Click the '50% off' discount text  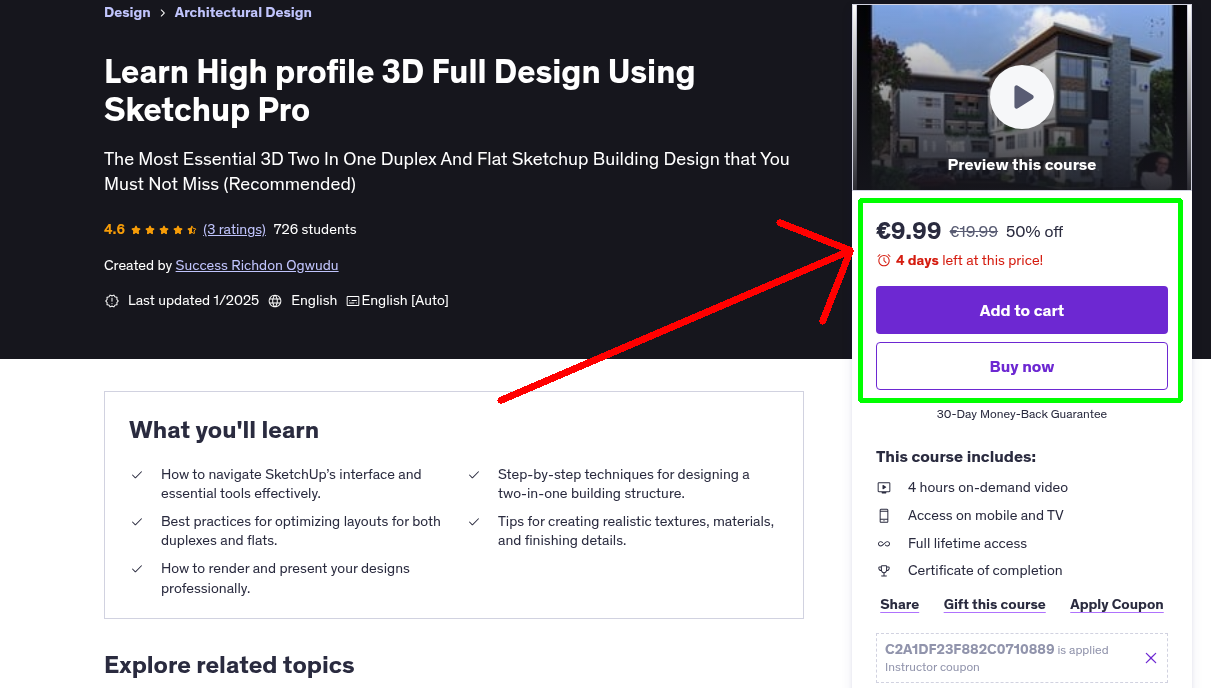[1034, 232]
